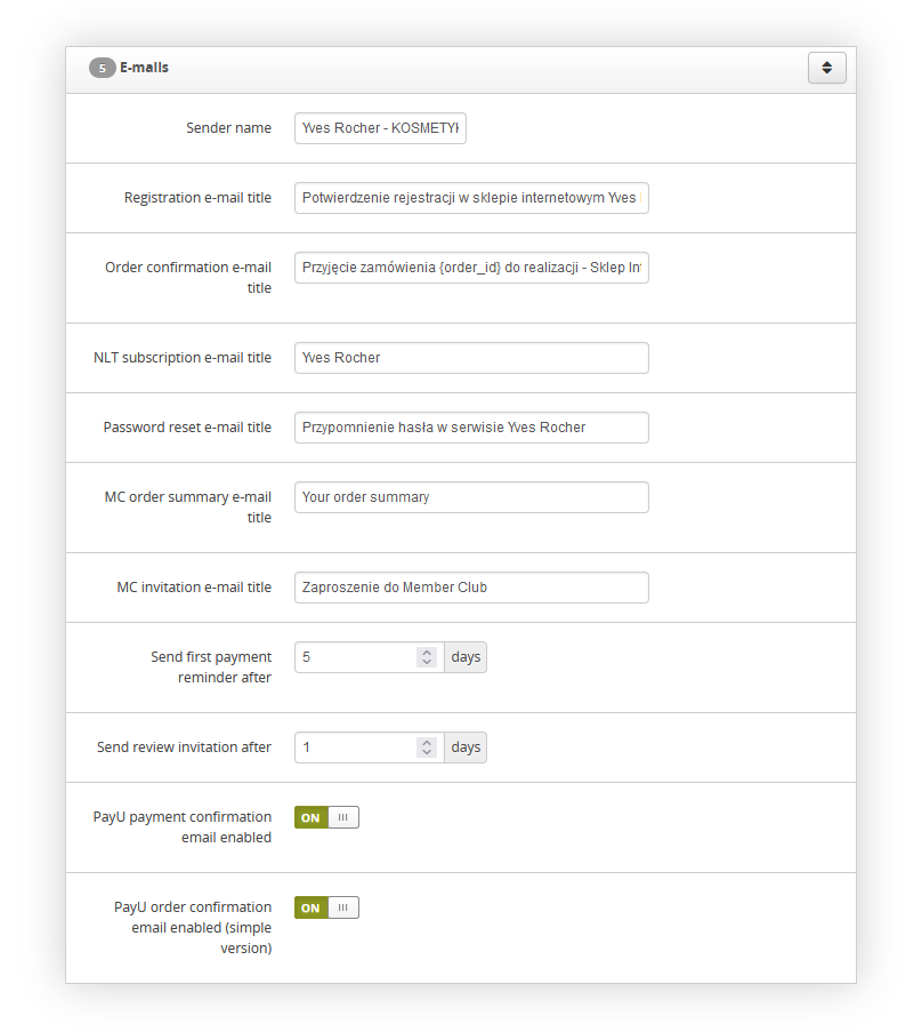The height and width of the screenshot is (1033, 920).
Task: Click the days unit label for payment reminder
Action: (465, 657)
